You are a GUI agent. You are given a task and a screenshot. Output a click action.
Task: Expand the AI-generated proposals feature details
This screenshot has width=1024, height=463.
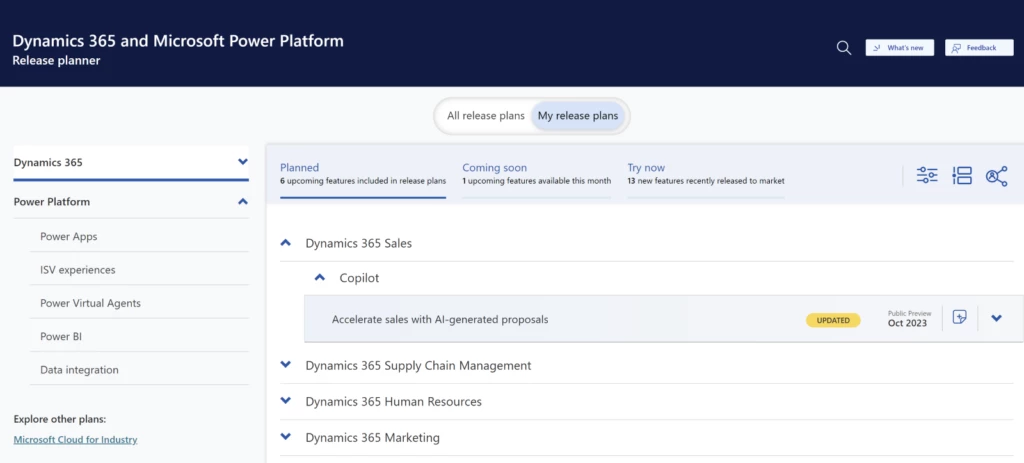[996, 319]
